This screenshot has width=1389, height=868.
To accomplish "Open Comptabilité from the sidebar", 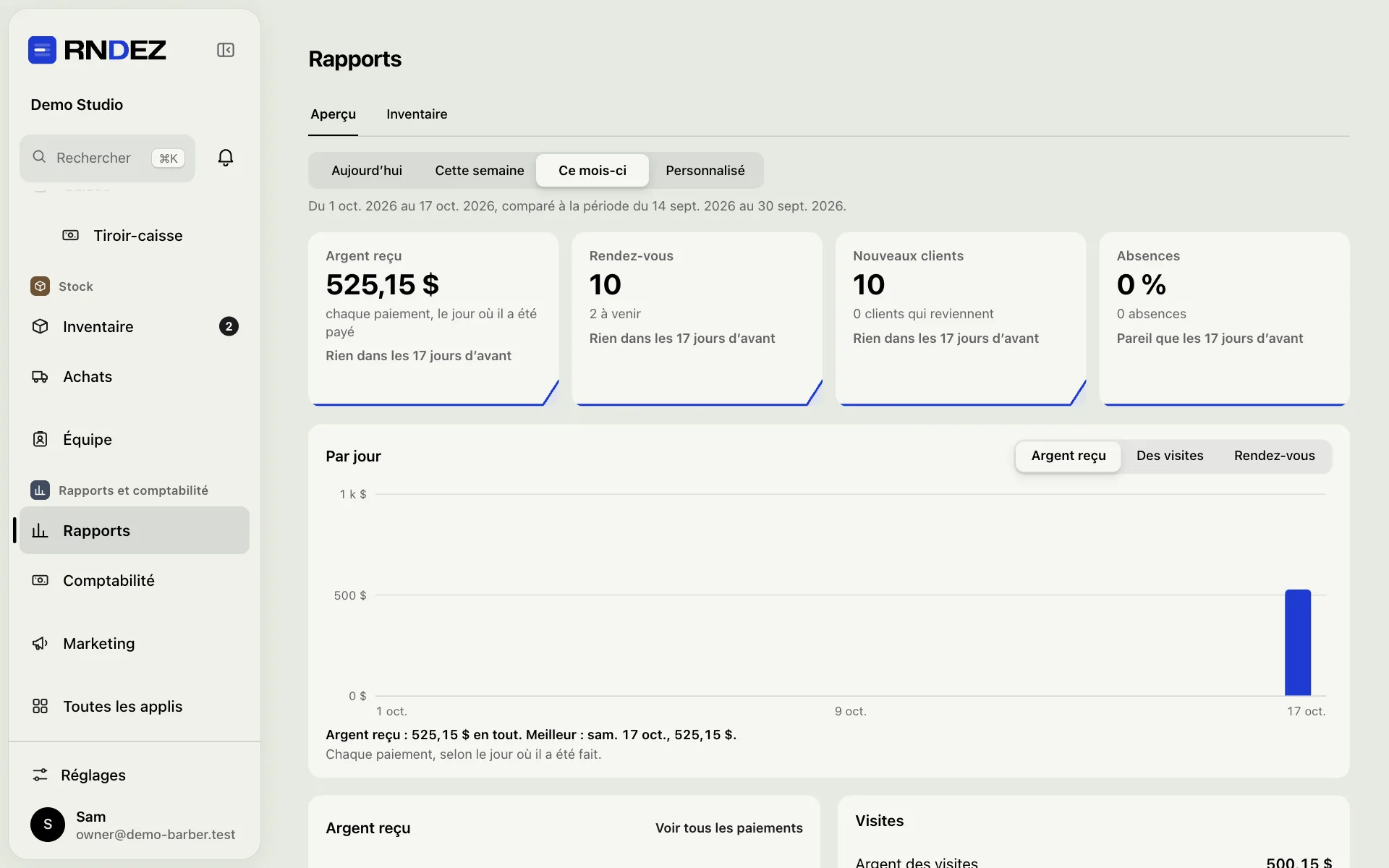I will pyautogui.click(x=135, y=580).
